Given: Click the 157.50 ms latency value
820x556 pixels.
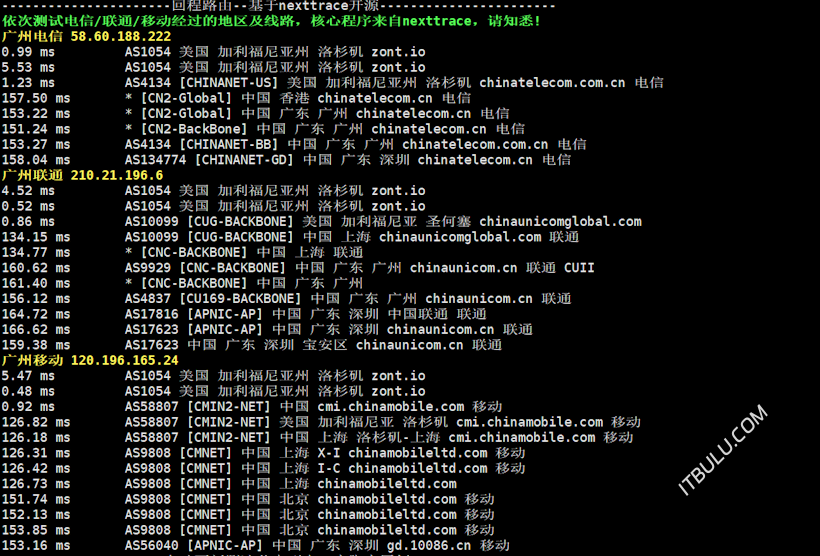Looking at the screenshot, I should click(36, 98).
